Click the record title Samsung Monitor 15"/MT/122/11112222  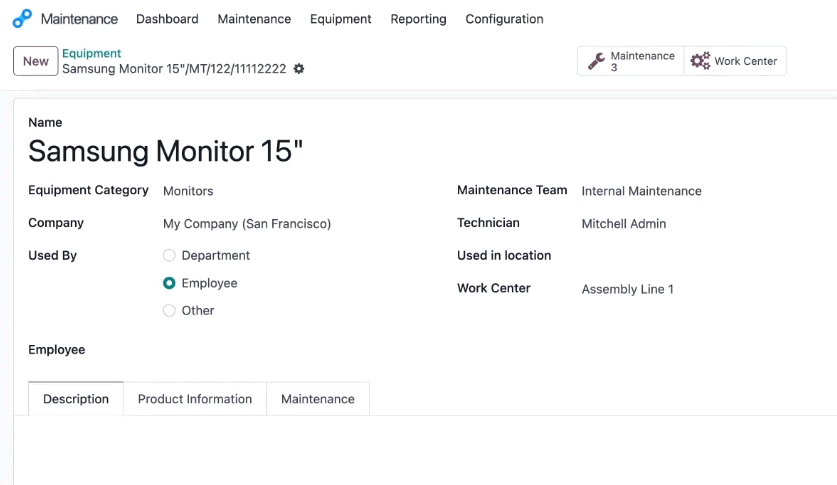174,69
